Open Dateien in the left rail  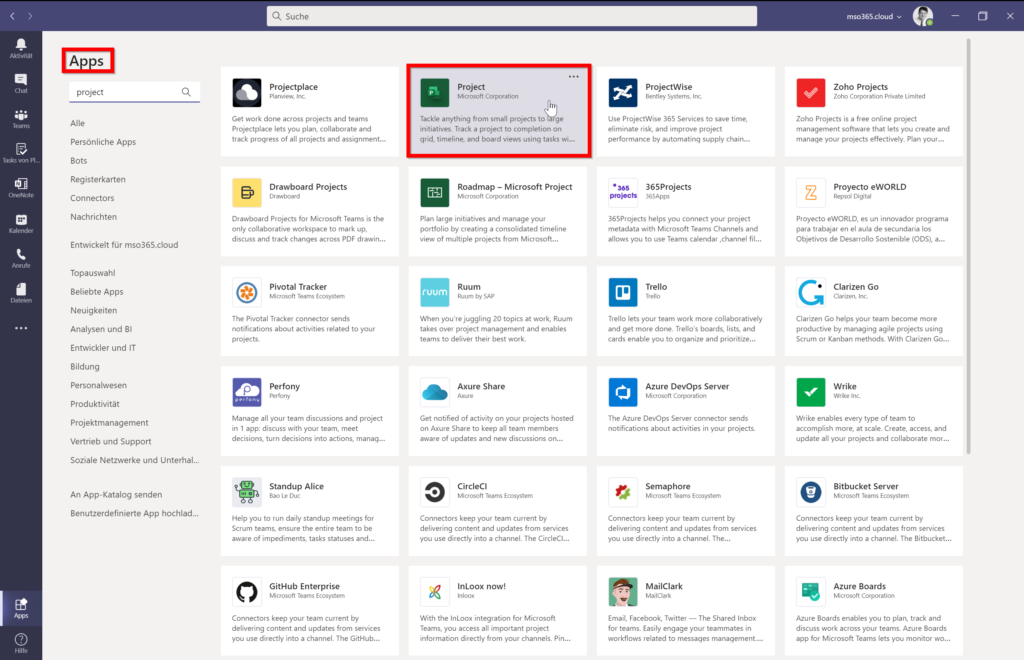point(21,293)
